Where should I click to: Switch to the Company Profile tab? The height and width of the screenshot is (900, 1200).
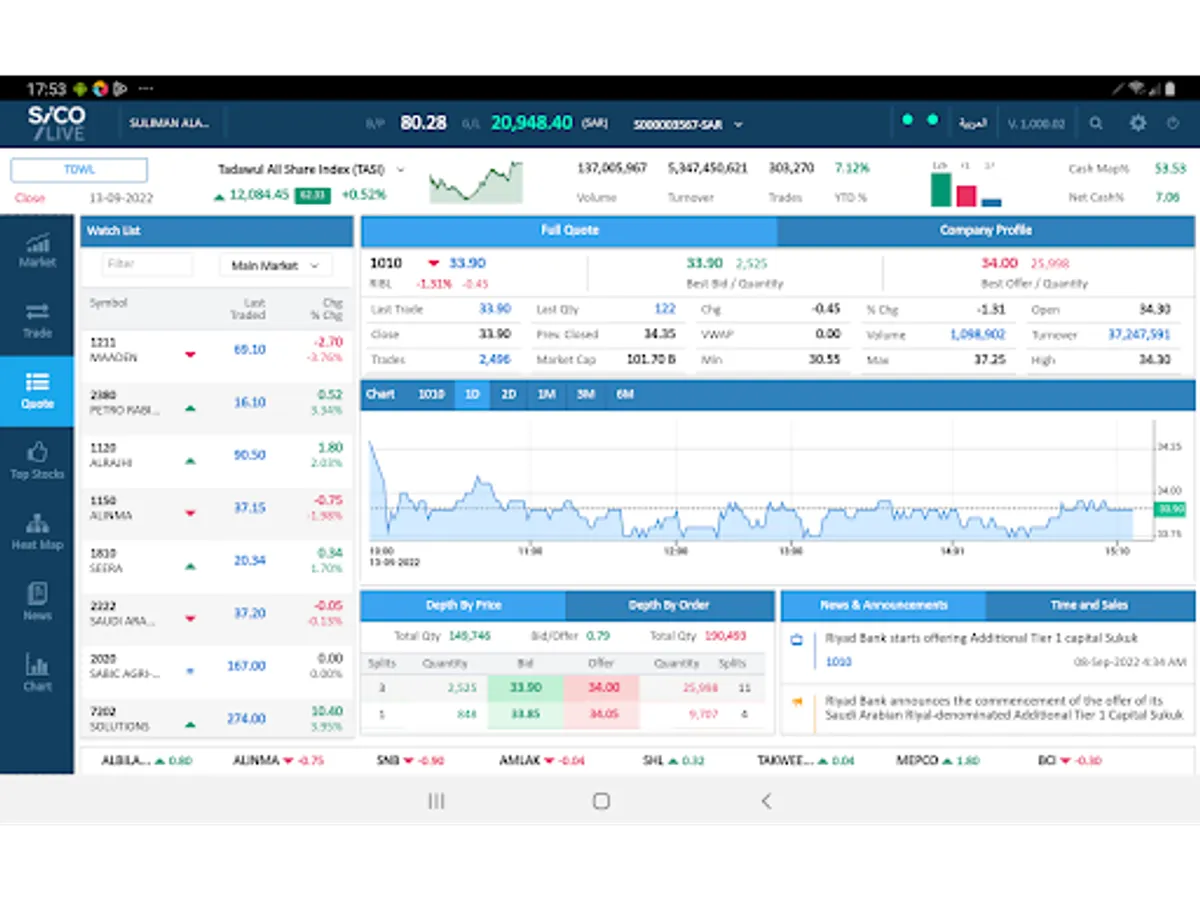tap(985, 231)
